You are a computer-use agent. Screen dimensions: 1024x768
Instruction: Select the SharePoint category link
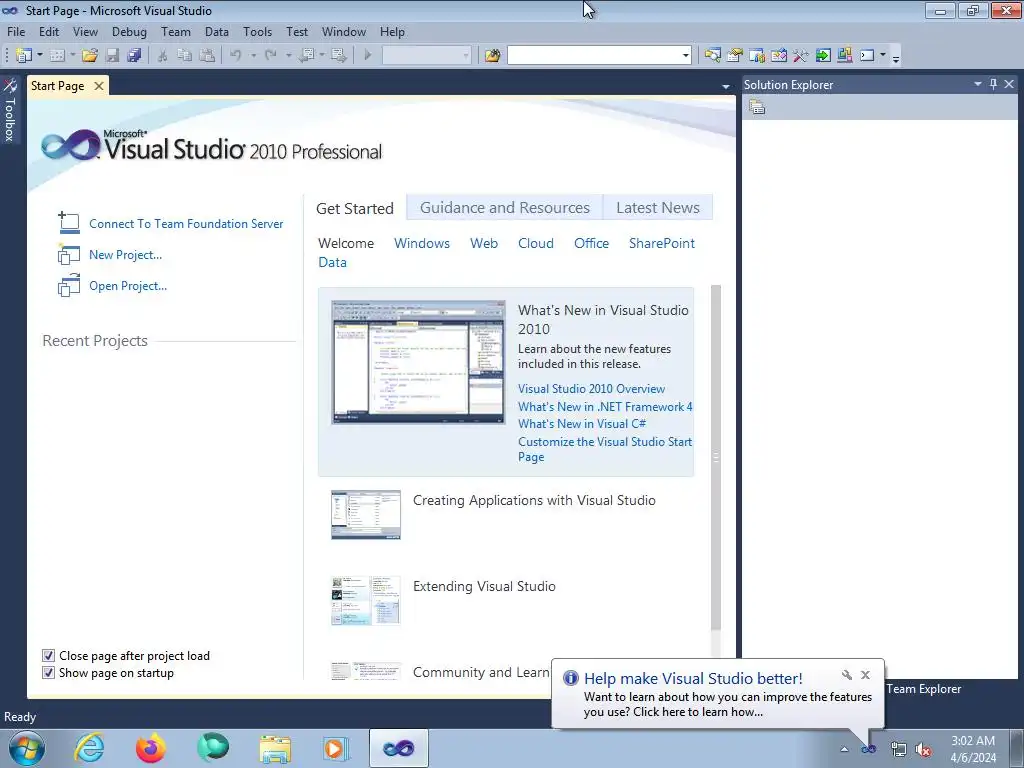coord(662,243)
